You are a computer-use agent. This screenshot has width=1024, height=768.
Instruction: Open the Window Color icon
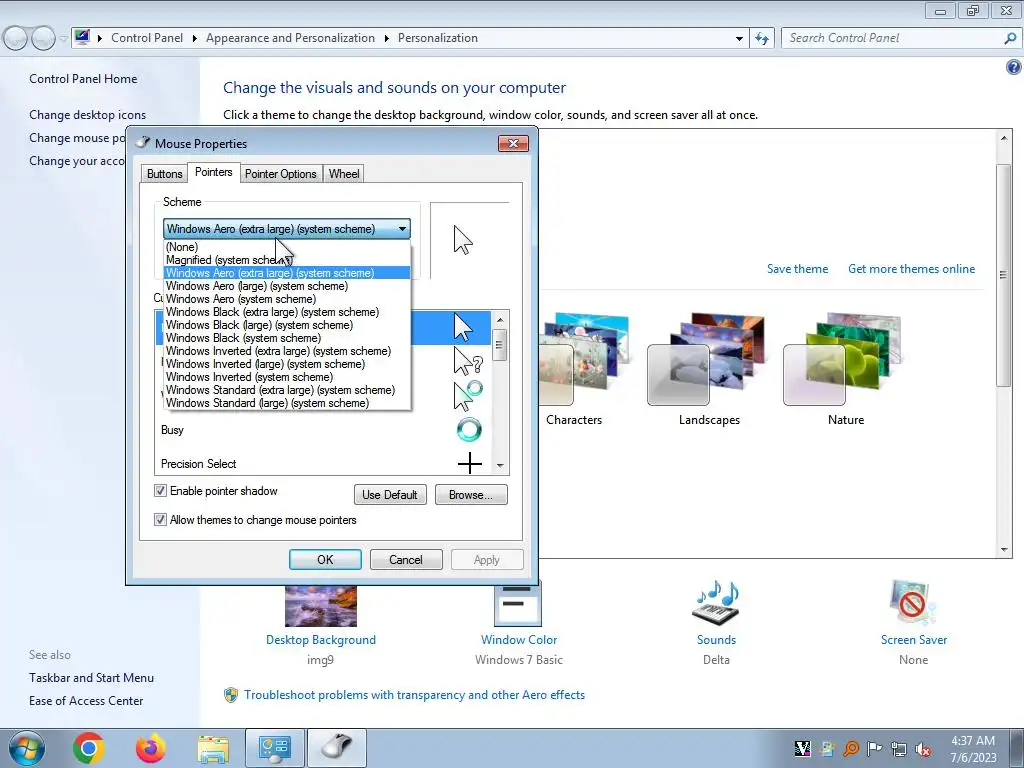518,605
